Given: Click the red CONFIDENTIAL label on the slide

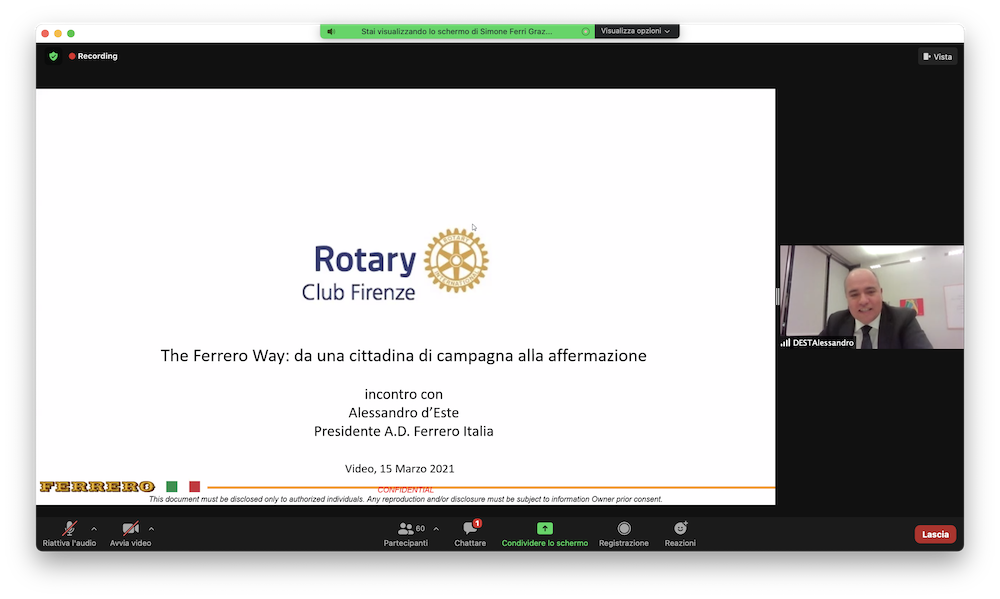Looking at the screenshot, I should 406,490.
